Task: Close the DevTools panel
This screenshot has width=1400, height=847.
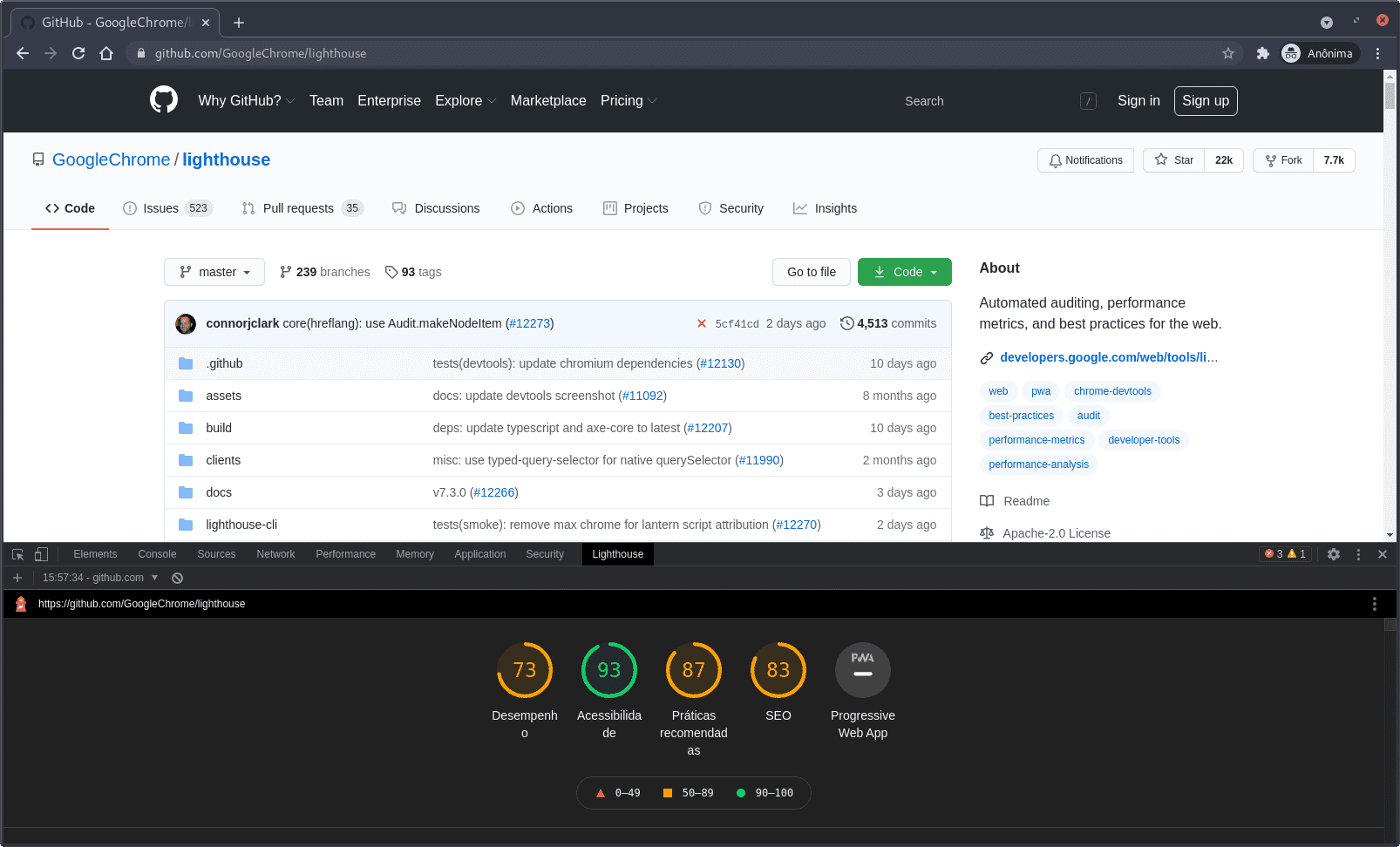Action: [x=1383, y=554]
